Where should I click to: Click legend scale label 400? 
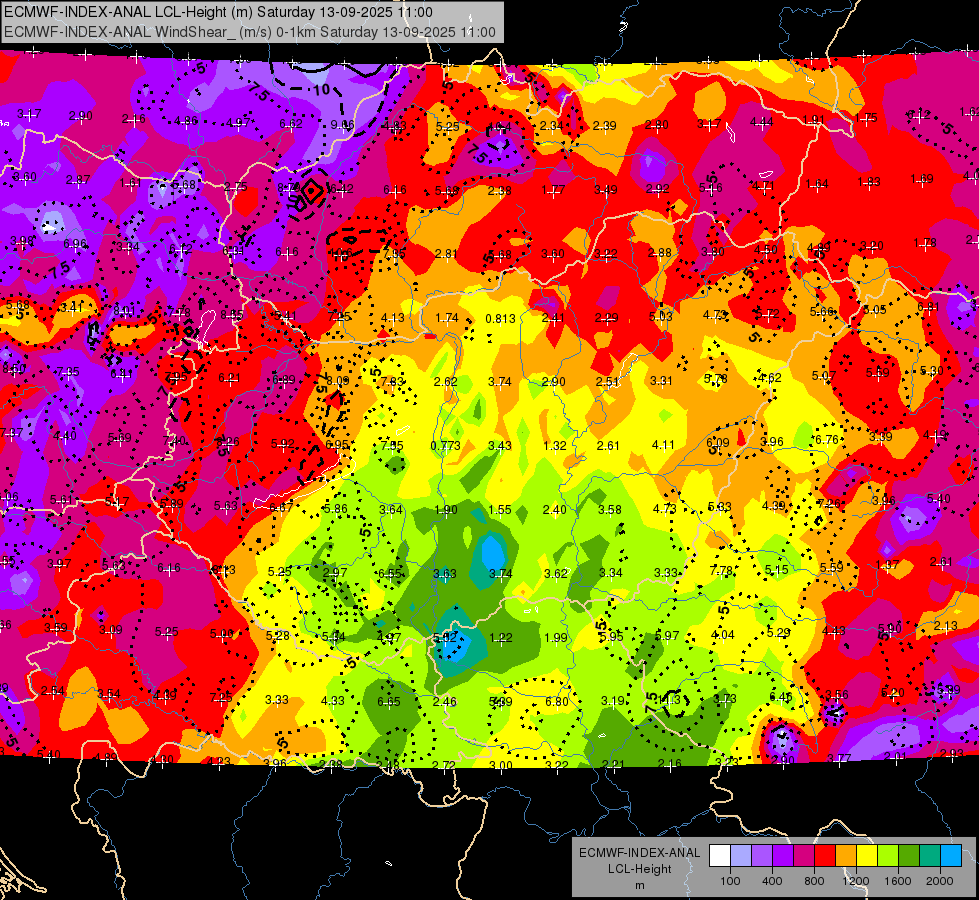[x=772, y=881]
